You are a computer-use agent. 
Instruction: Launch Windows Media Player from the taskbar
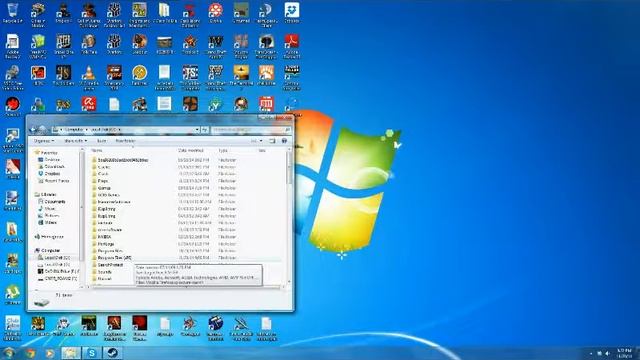pos(50,353)
